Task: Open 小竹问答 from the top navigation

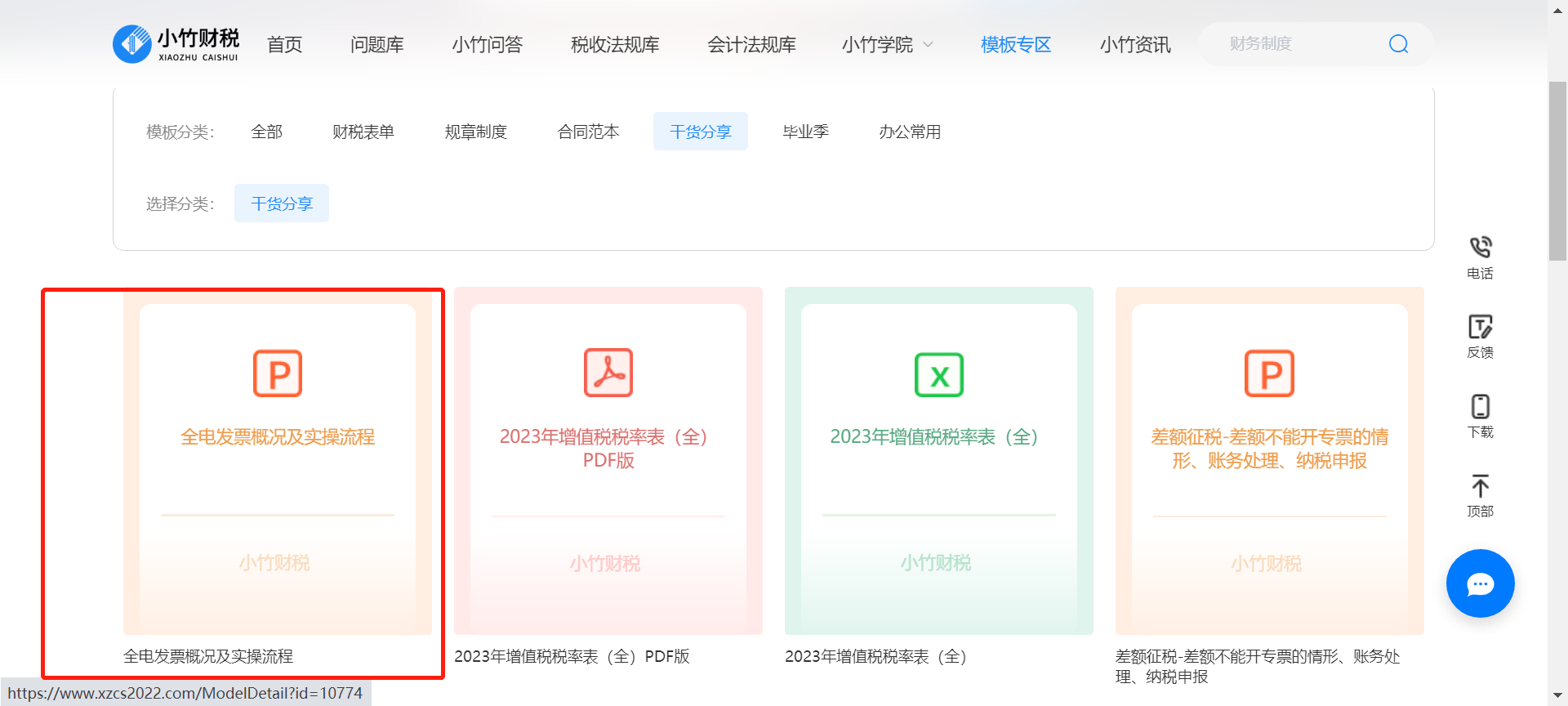Action: (x=488, y=45)
